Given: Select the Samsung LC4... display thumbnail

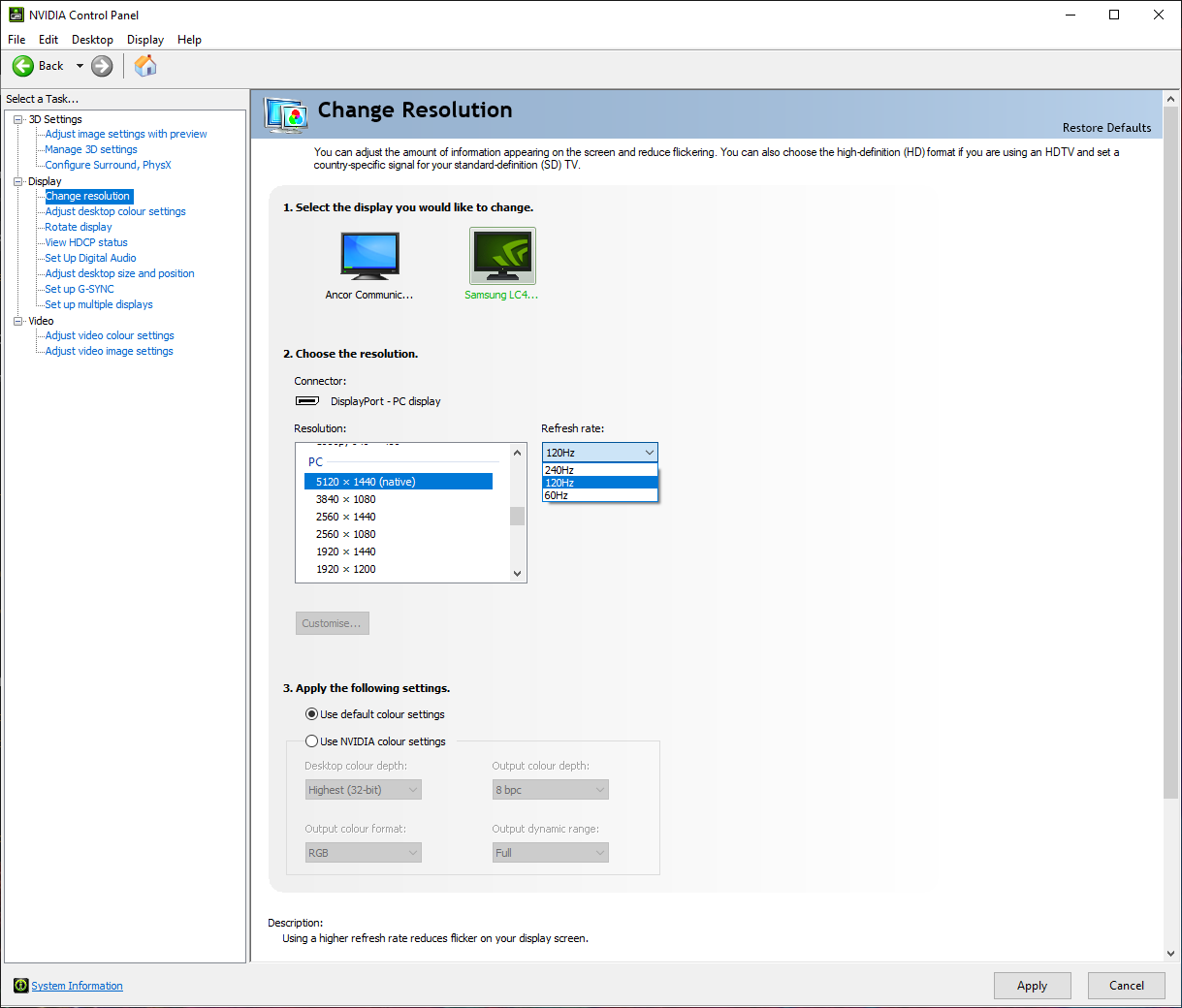Looking at the screenshot, I should 502,256.
